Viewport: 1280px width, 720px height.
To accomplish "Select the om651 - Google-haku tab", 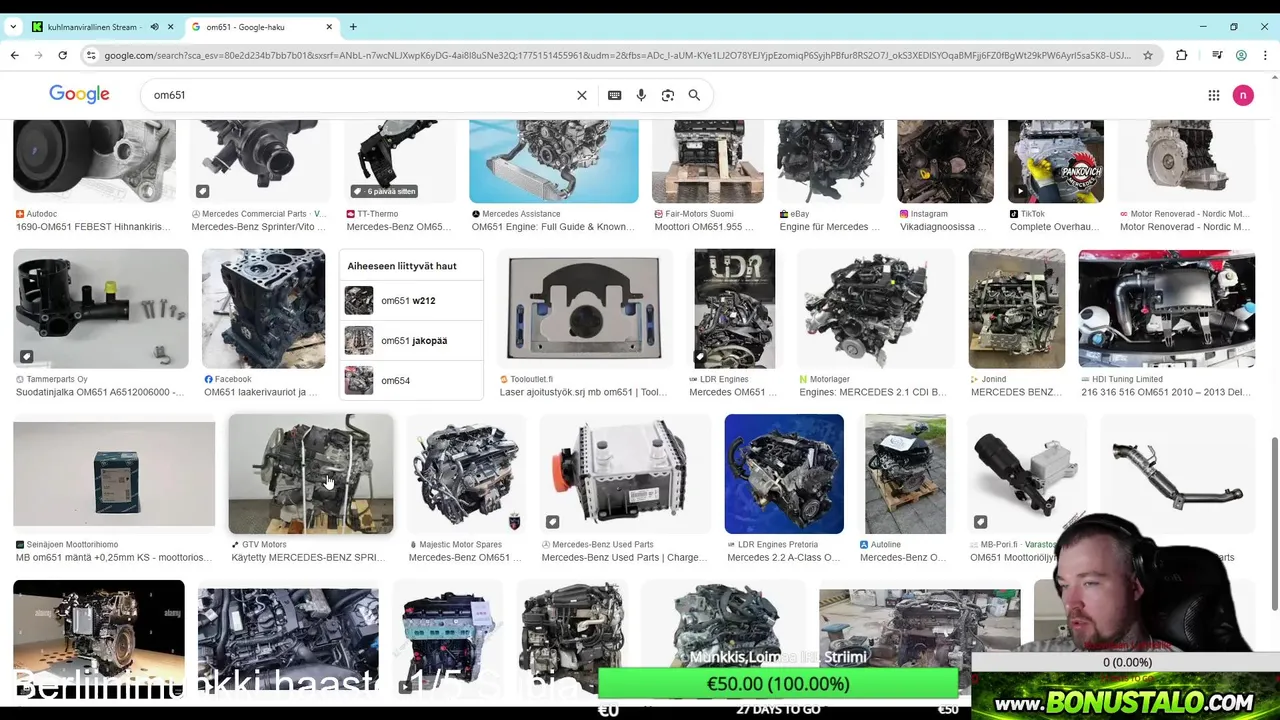I will [x=260, y=27].
